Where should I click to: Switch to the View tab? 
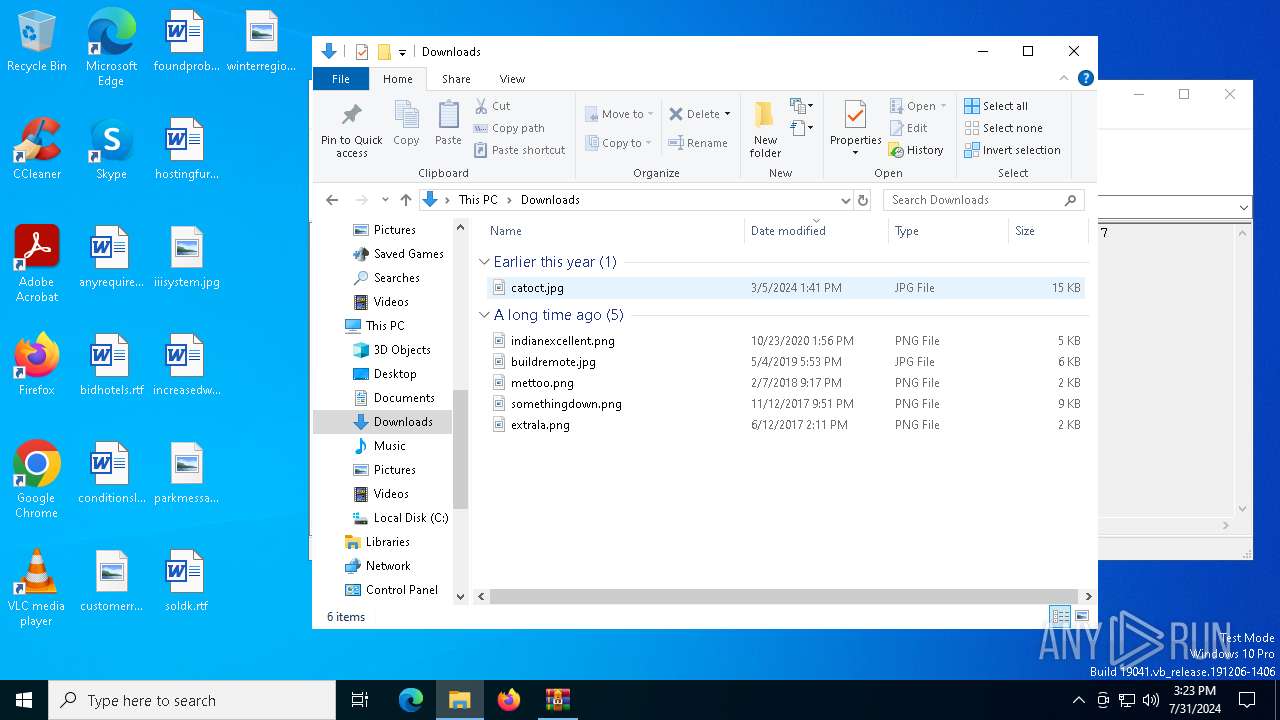[x=512, y=79]
